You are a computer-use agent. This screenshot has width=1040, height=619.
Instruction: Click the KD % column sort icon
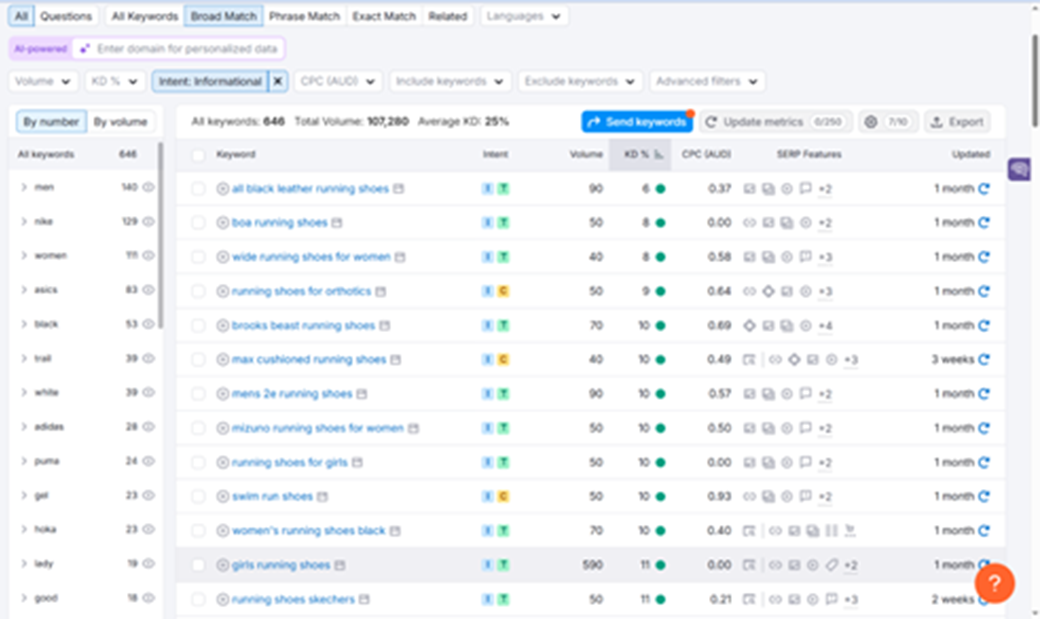tap(658, 155)
